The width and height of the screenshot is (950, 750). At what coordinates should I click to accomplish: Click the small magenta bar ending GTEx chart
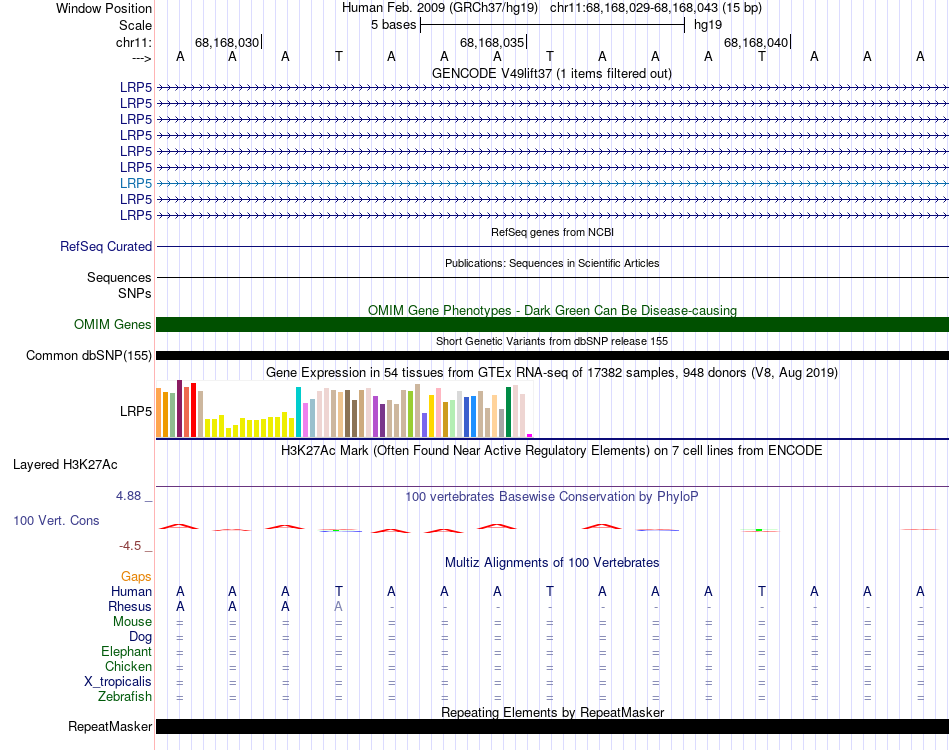coord(530,435)
